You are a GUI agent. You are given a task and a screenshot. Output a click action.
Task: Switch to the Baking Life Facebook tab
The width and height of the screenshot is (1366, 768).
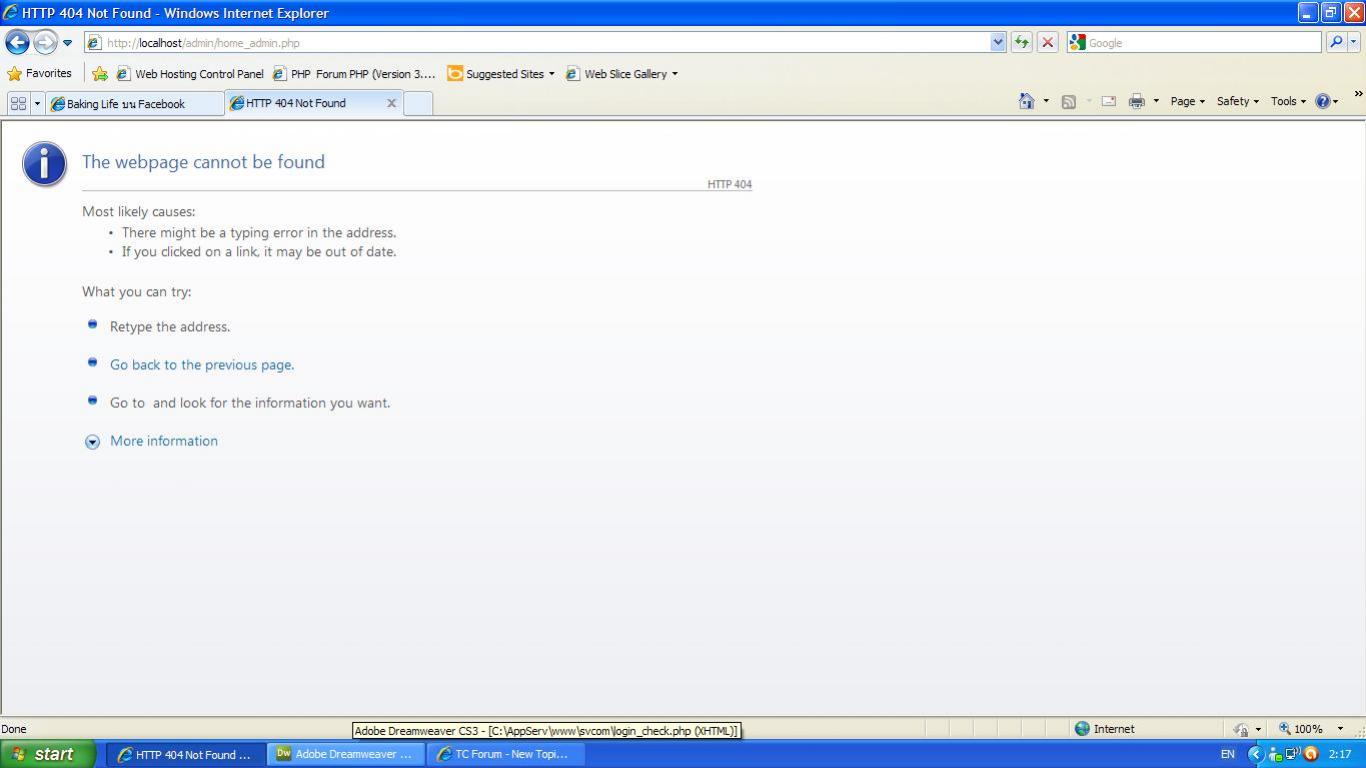134,104
